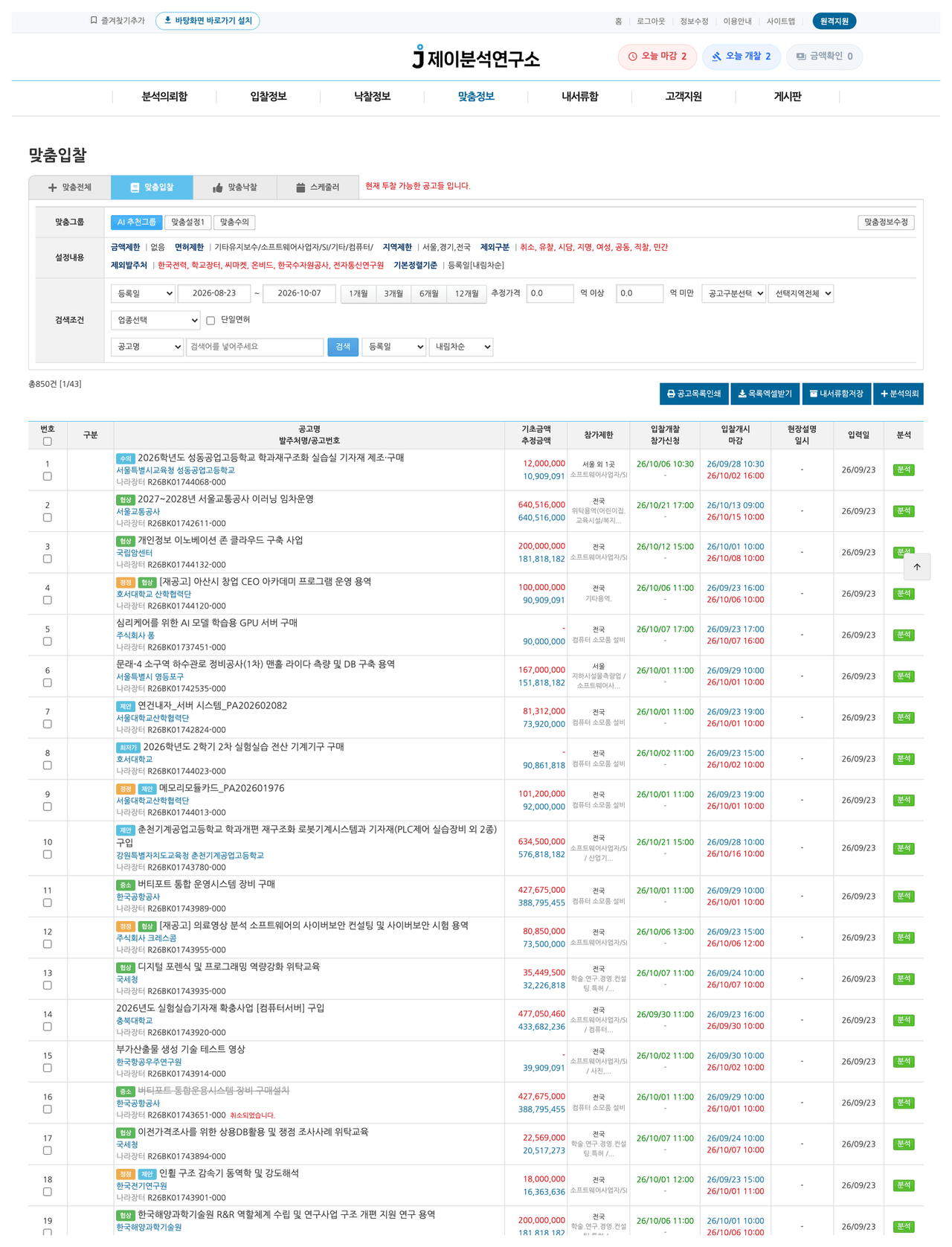952x1247 pixels.
Task: Click 협상 tag on 서울교통공사 이러닝 notice
Action: click(x=125, y=500)
